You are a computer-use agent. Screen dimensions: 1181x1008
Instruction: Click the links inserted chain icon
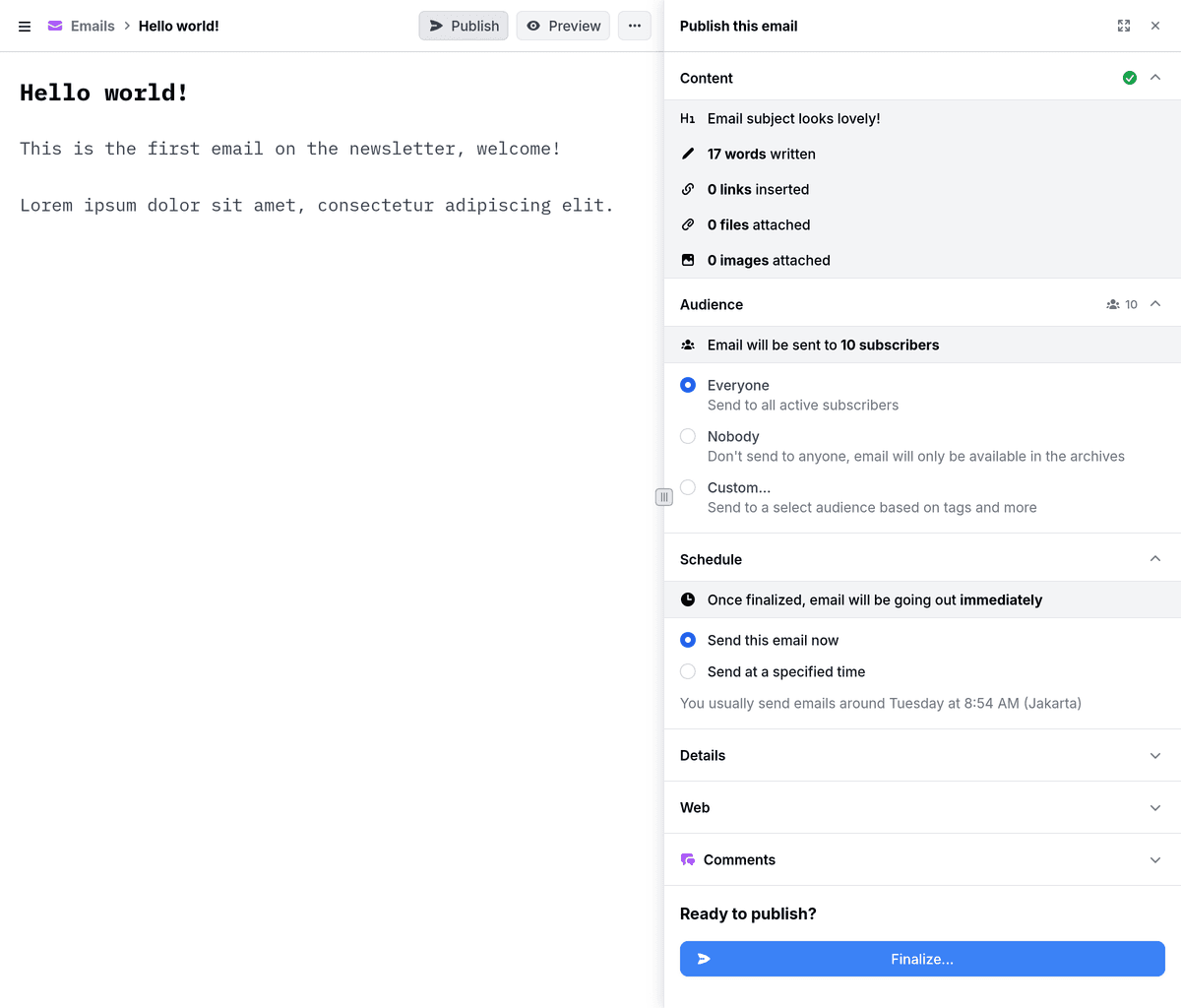point(687,189)
